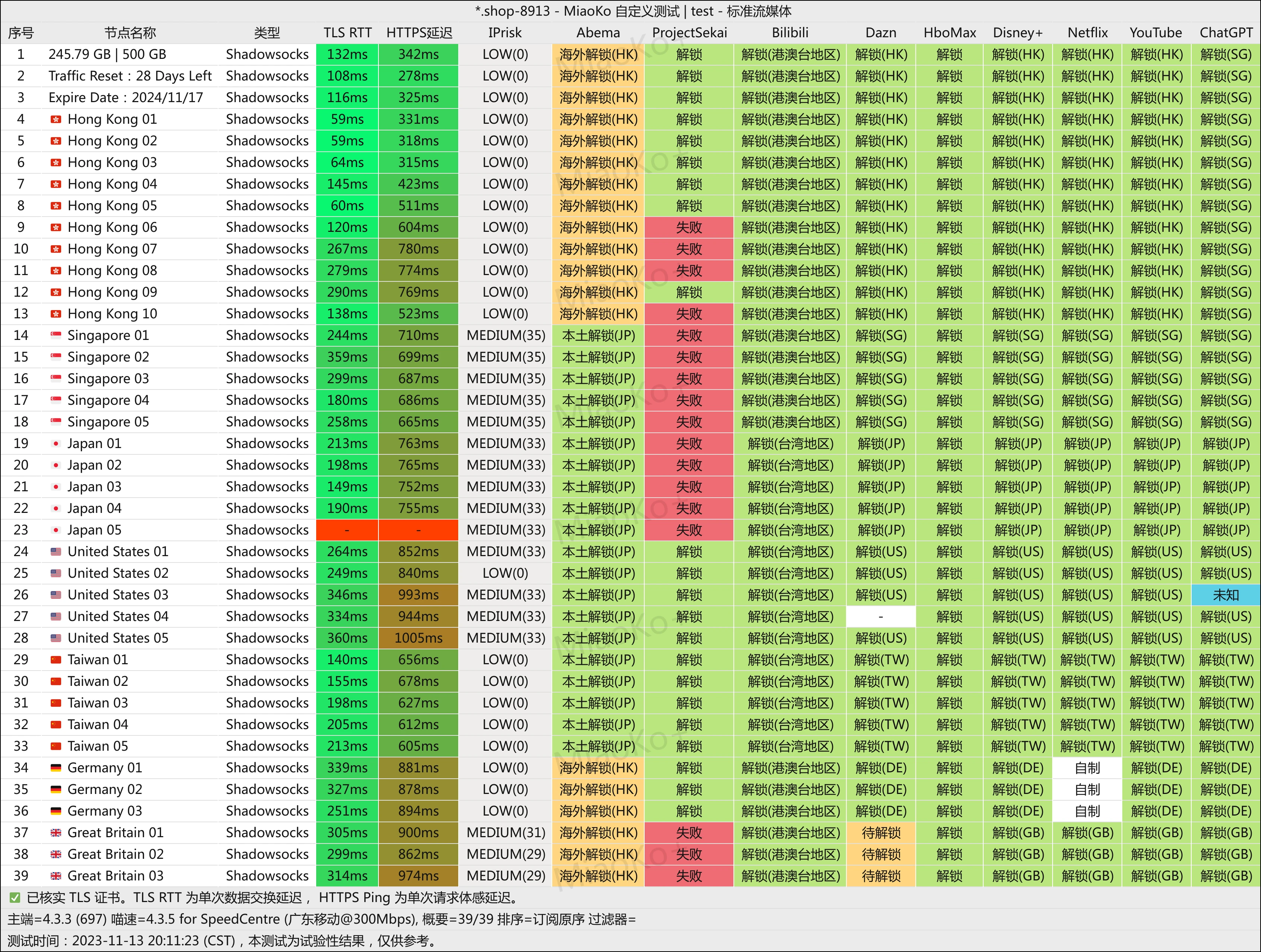Click the 245.79 GB | 500 GB row name

(x=107, y=55)
